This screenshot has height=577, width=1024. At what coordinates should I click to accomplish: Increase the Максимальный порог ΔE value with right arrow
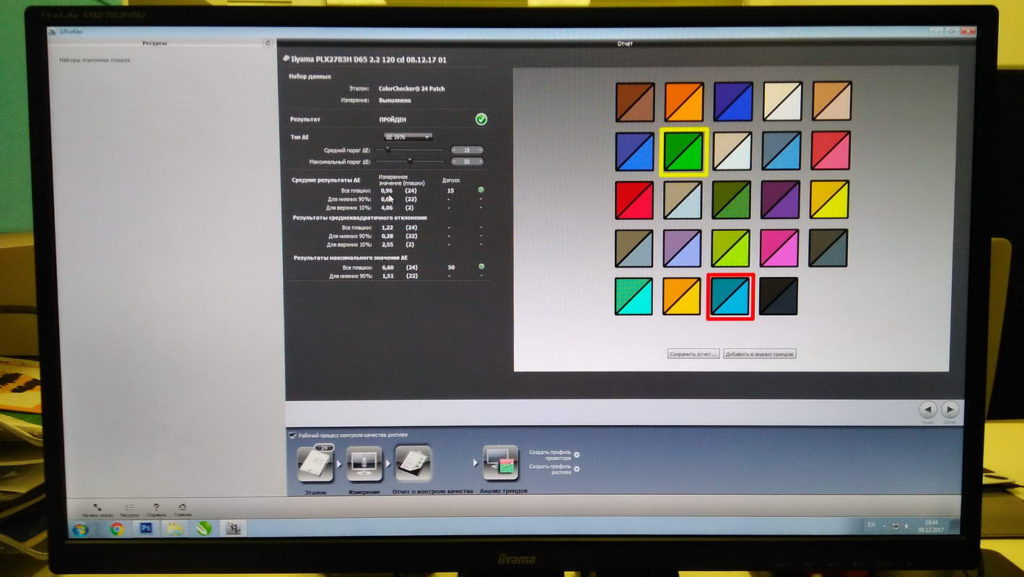(481, 161)
